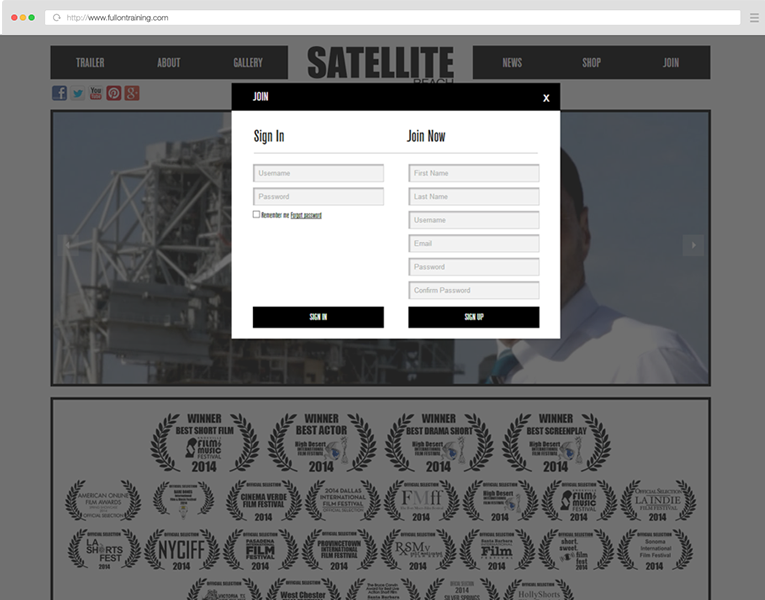Click the Cinema Verde Film Festival laurel

click(x=263, y=500)
